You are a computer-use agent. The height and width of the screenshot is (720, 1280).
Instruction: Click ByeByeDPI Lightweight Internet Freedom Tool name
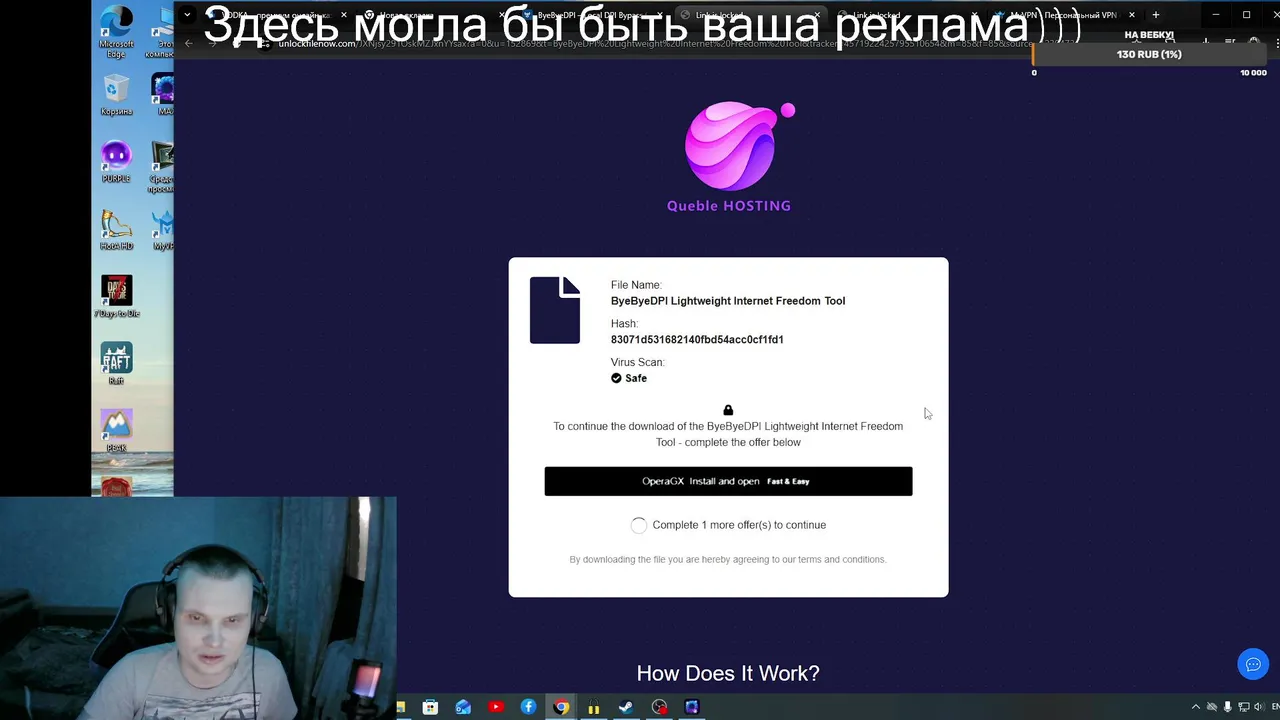point(728,301)
